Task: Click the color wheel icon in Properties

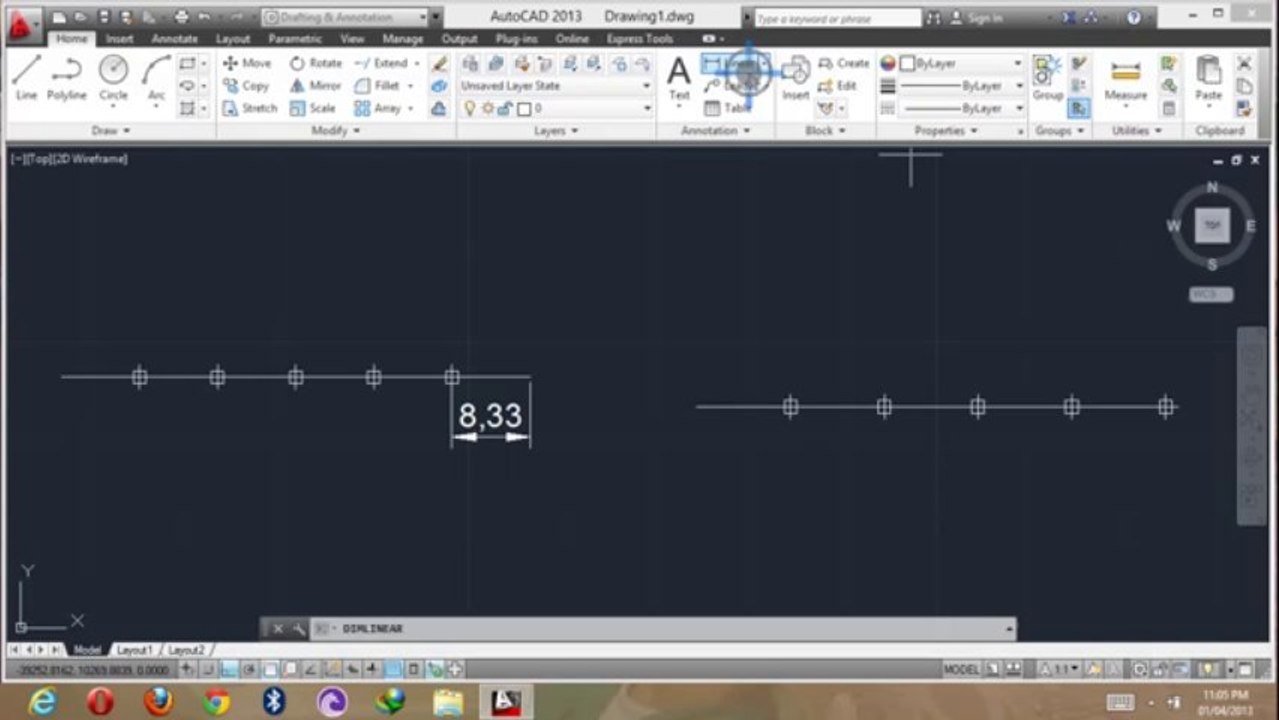Action: [887, 63]
